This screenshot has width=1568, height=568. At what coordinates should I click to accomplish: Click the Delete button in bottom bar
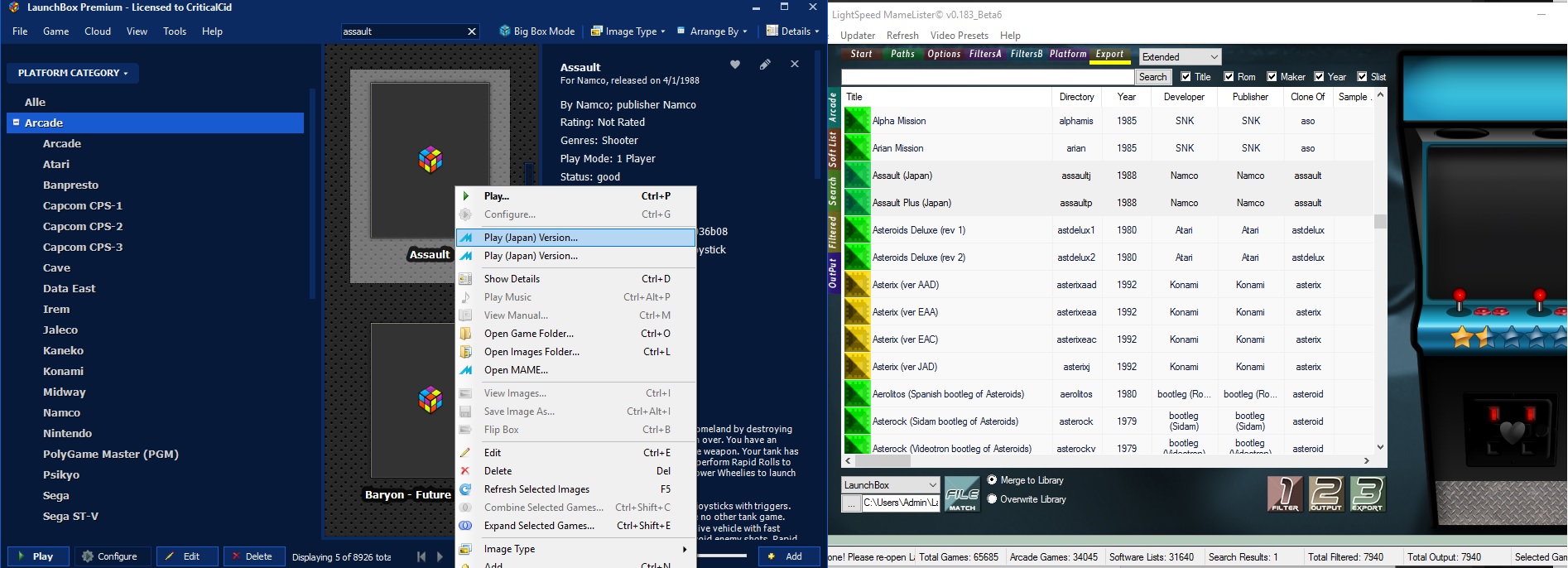tap(253, 556)
